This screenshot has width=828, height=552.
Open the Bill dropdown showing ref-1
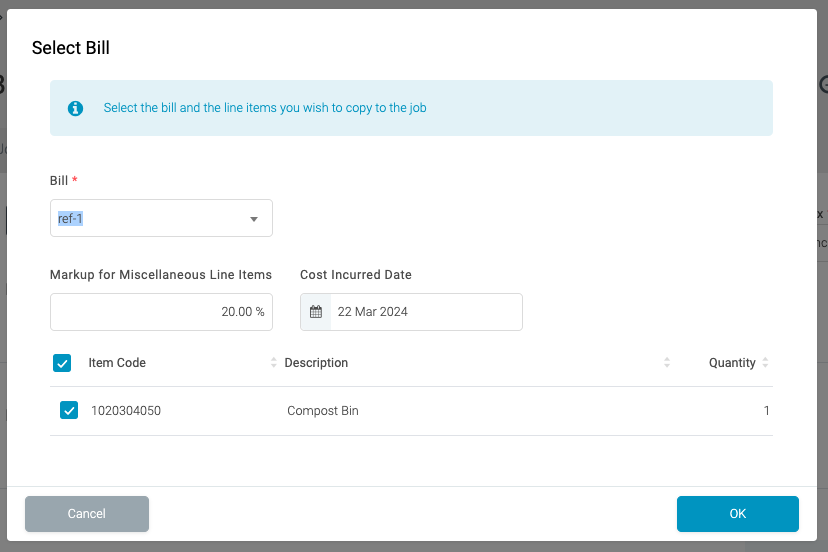pos(161,218)
